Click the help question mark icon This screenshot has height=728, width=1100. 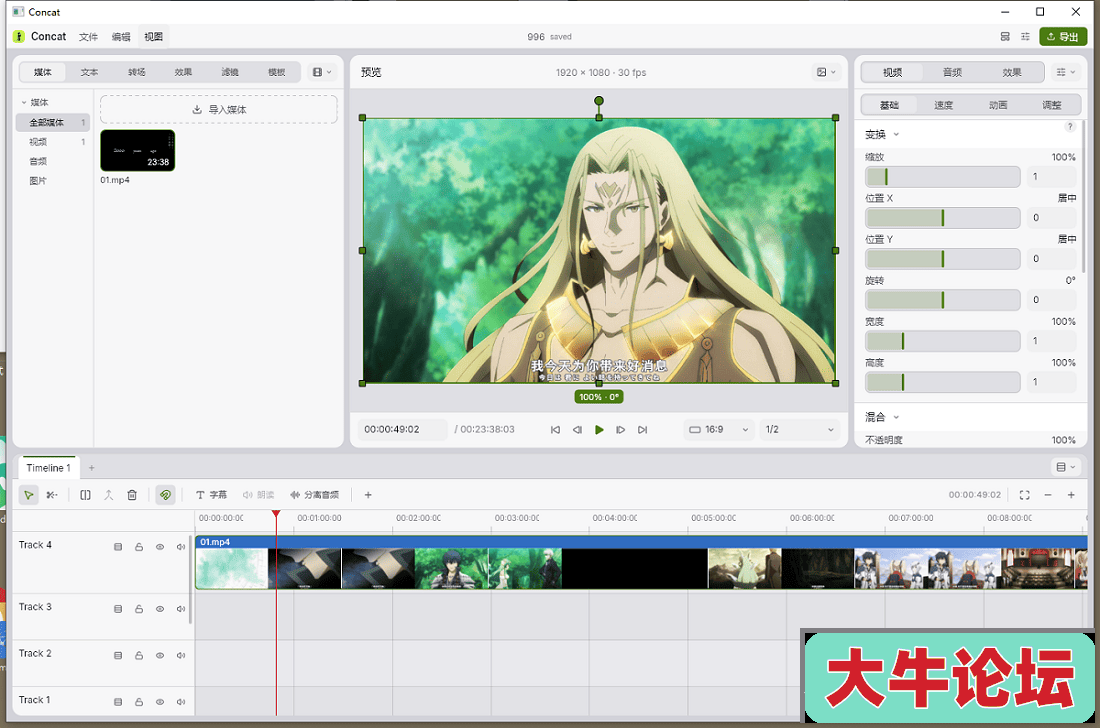click(x=1070, y=127)
